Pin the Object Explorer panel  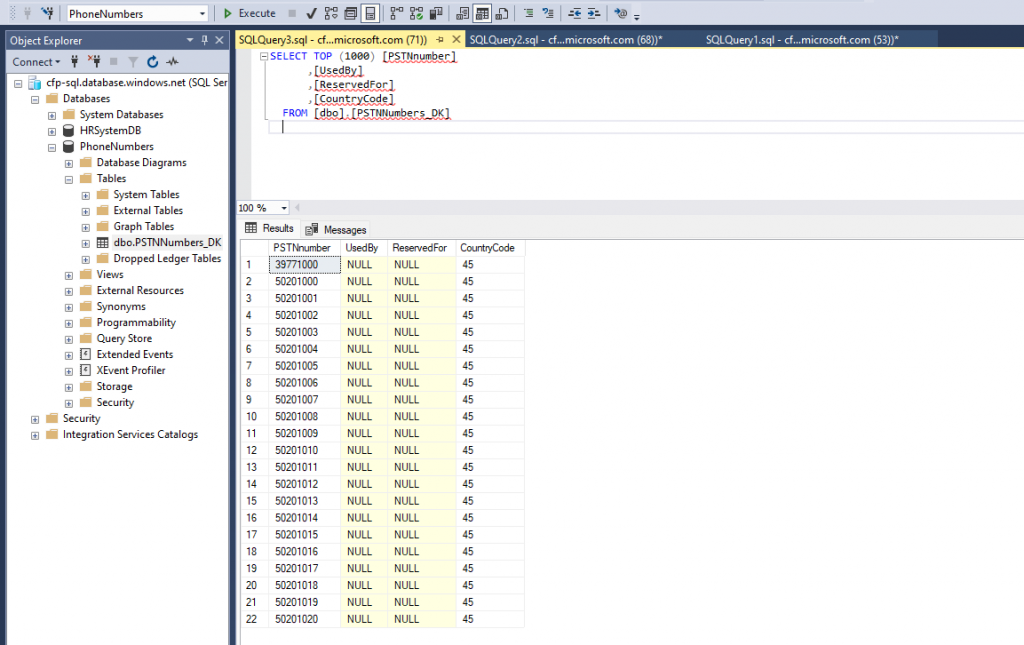205,40
